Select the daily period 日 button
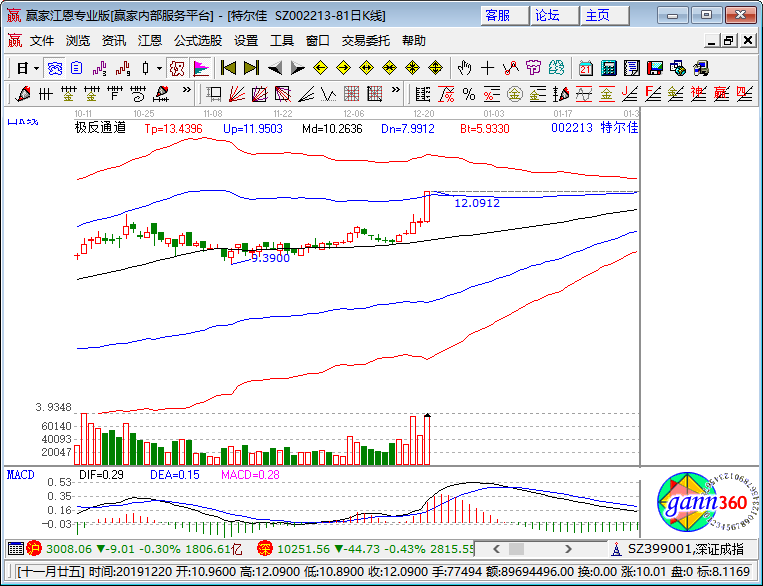This screenshot has width=763, height=586. (22, 69)
